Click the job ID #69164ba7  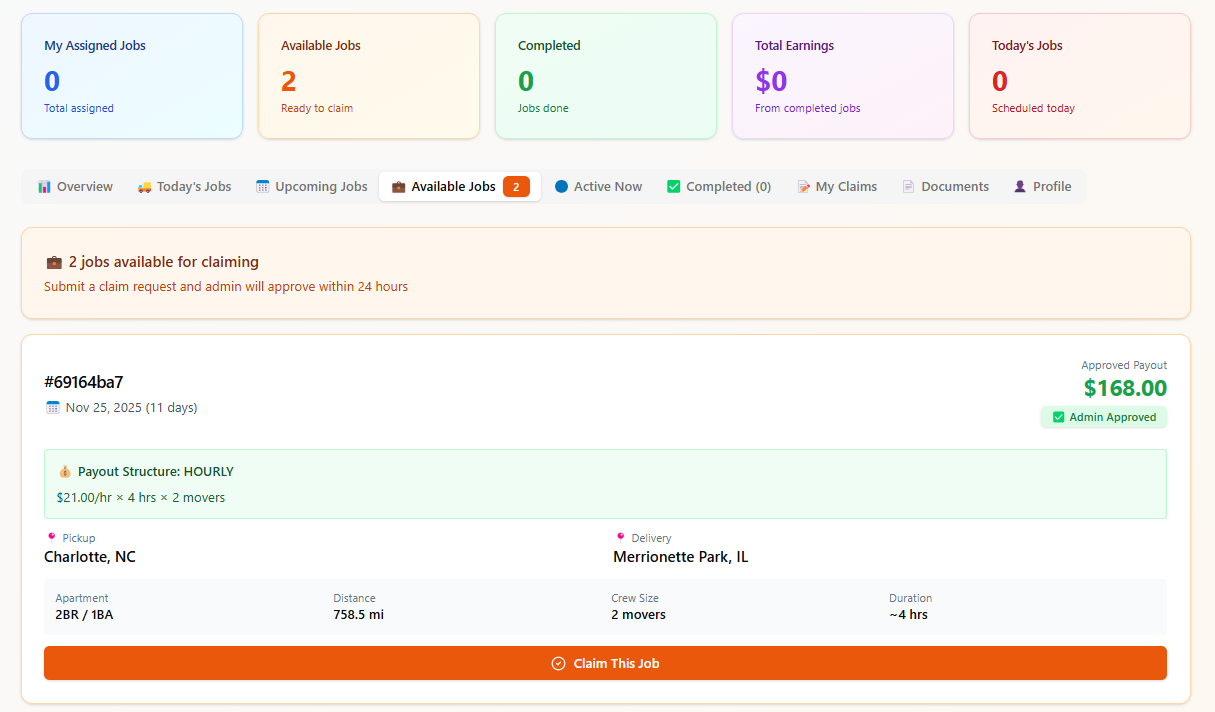84,382
